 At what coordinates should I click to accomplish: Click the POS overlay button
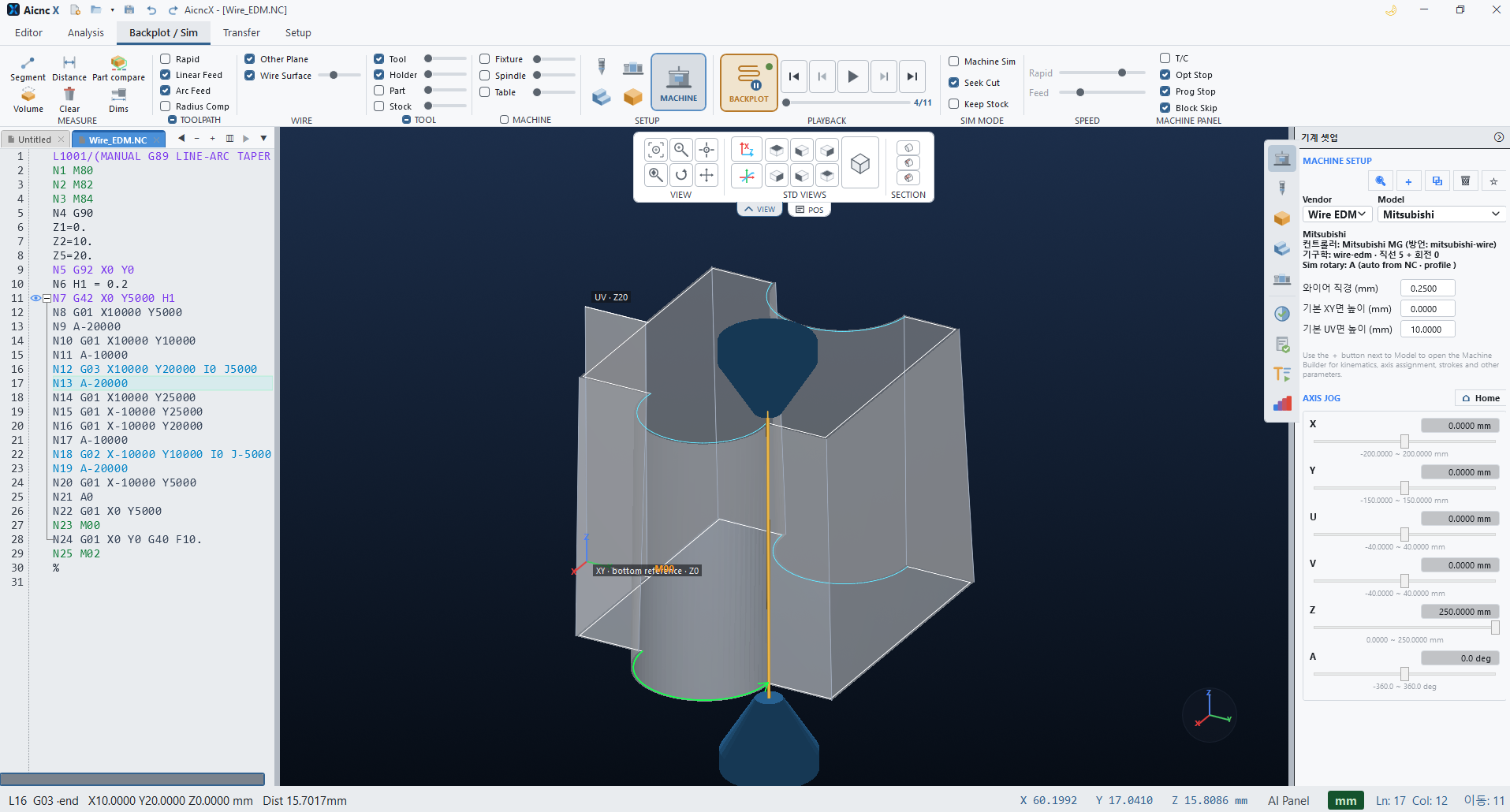click(809, 210)
